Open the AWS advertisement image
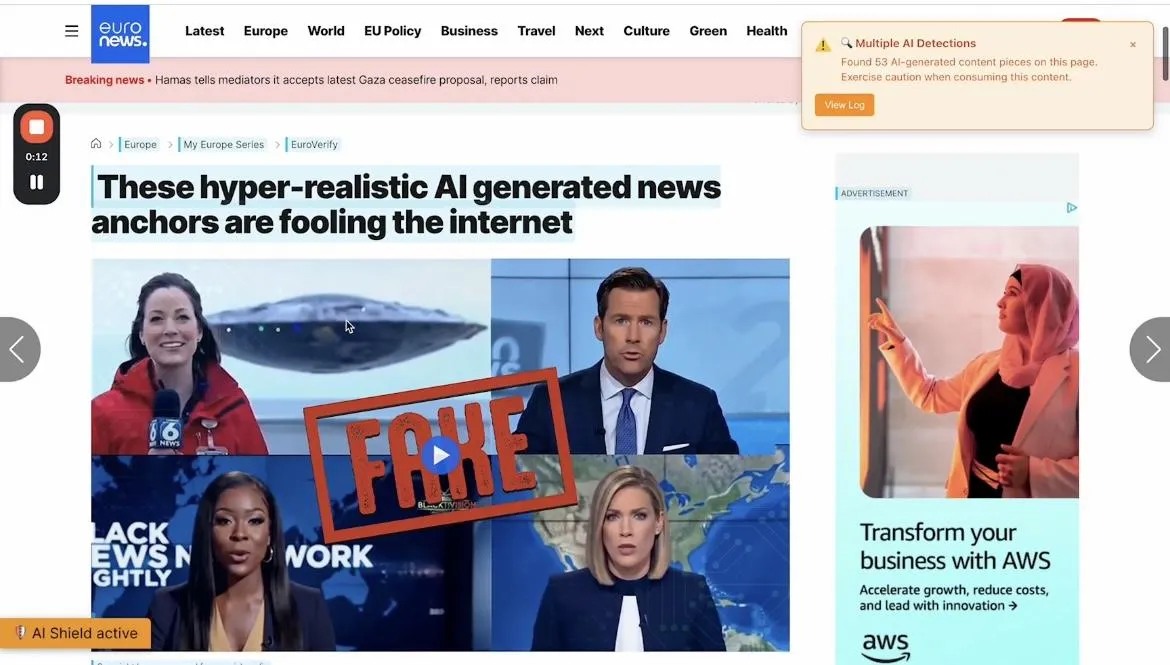Screen dimensions: 1170x665 point(969,362)
